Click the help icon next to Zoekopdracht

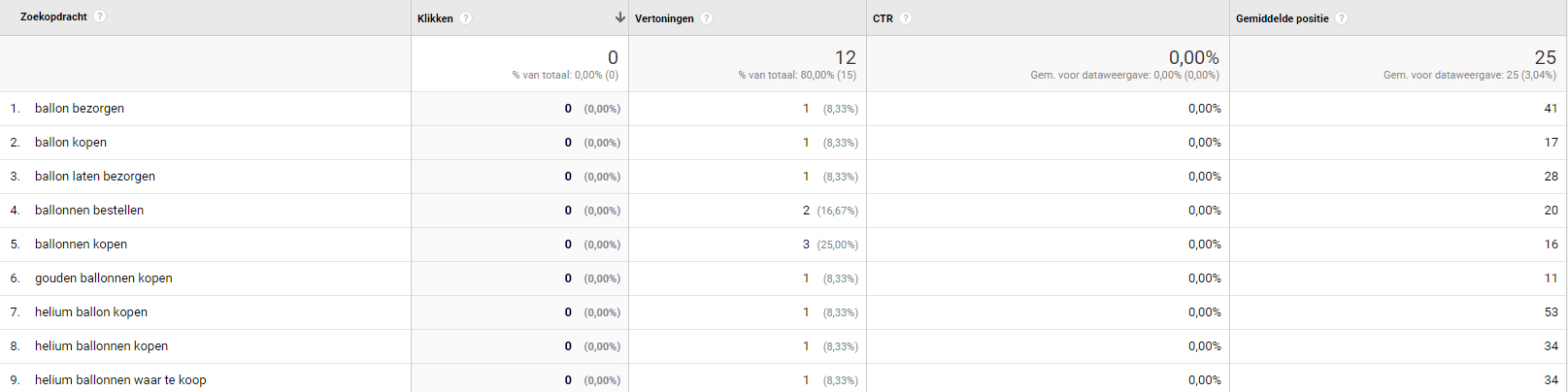tap(99, 16)
